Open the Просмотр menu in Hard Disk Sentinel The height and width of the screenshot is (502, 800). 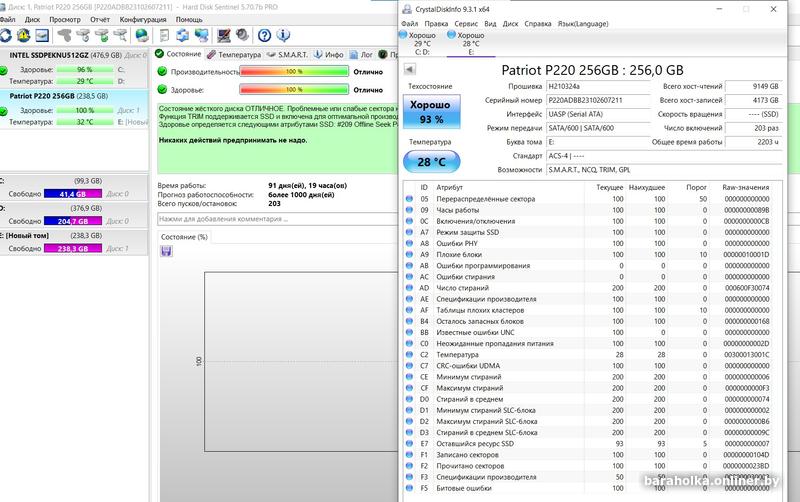[65, 19]
